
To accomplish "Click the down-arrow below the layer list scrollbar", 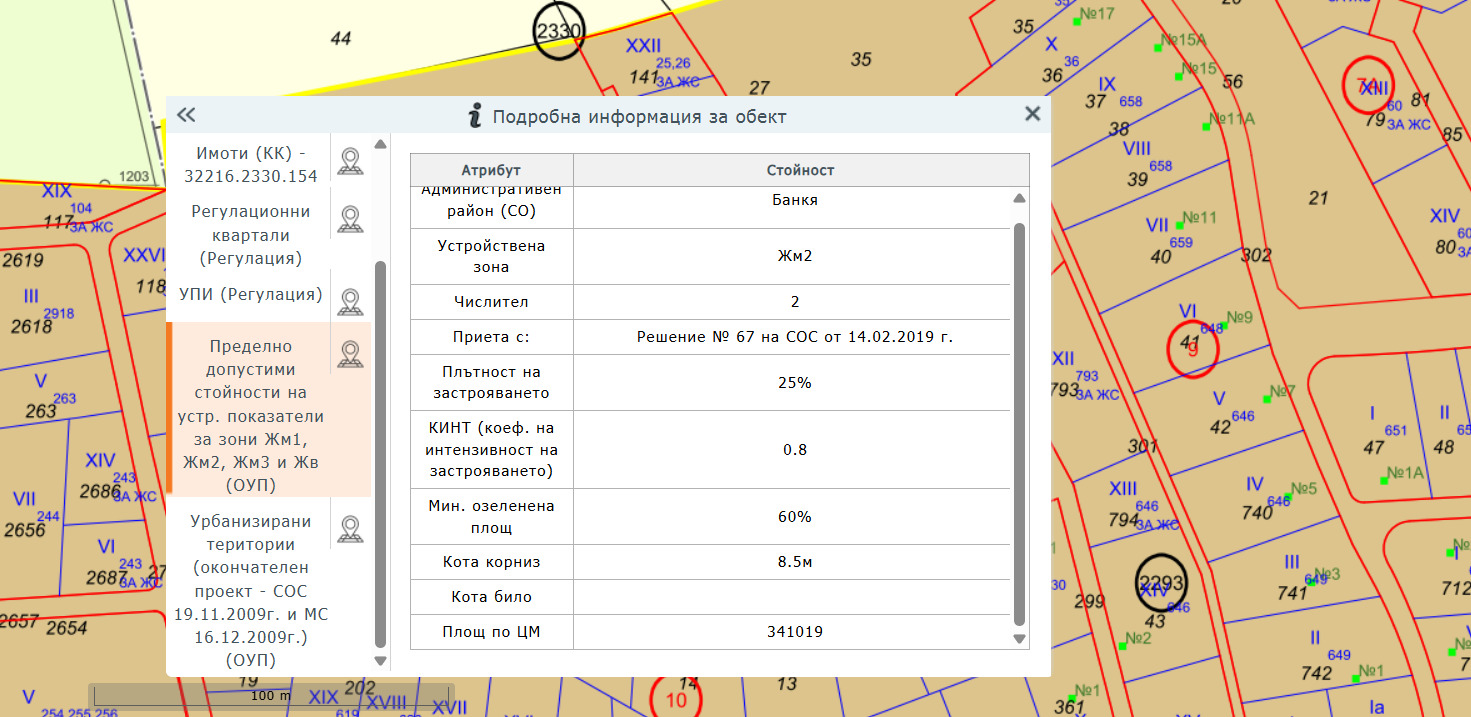I will 379,661.
